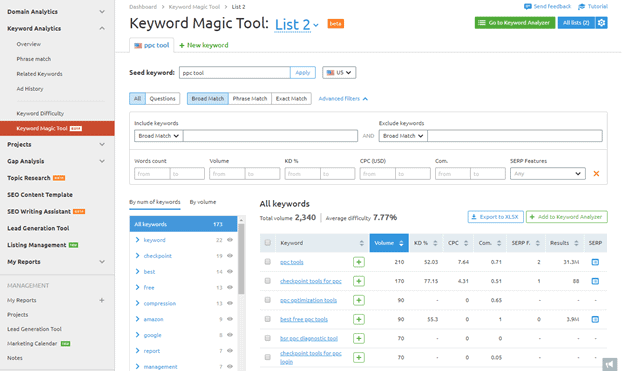The width and height of the screenshot is (629, 372).
Task: View SERP snapshot for 'ppc tools'
Action: pos(595,262)
